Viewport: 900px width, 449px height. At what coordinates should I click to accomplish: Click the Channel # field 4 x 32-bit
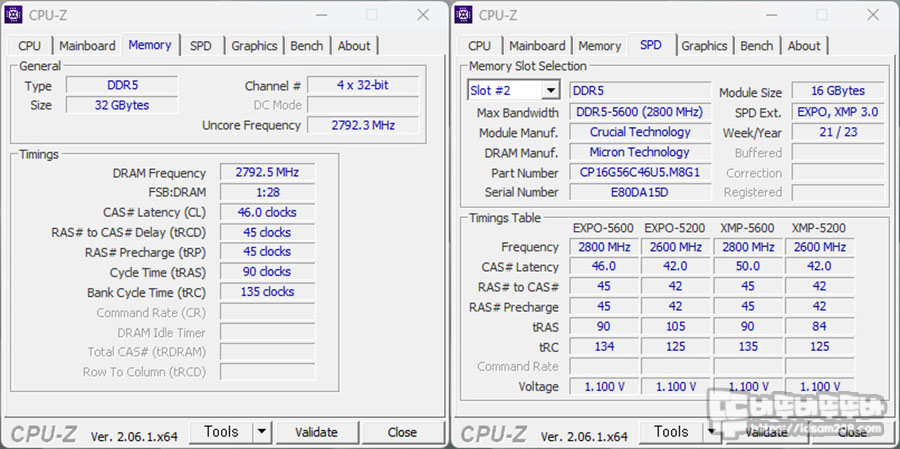pos(363,86)
